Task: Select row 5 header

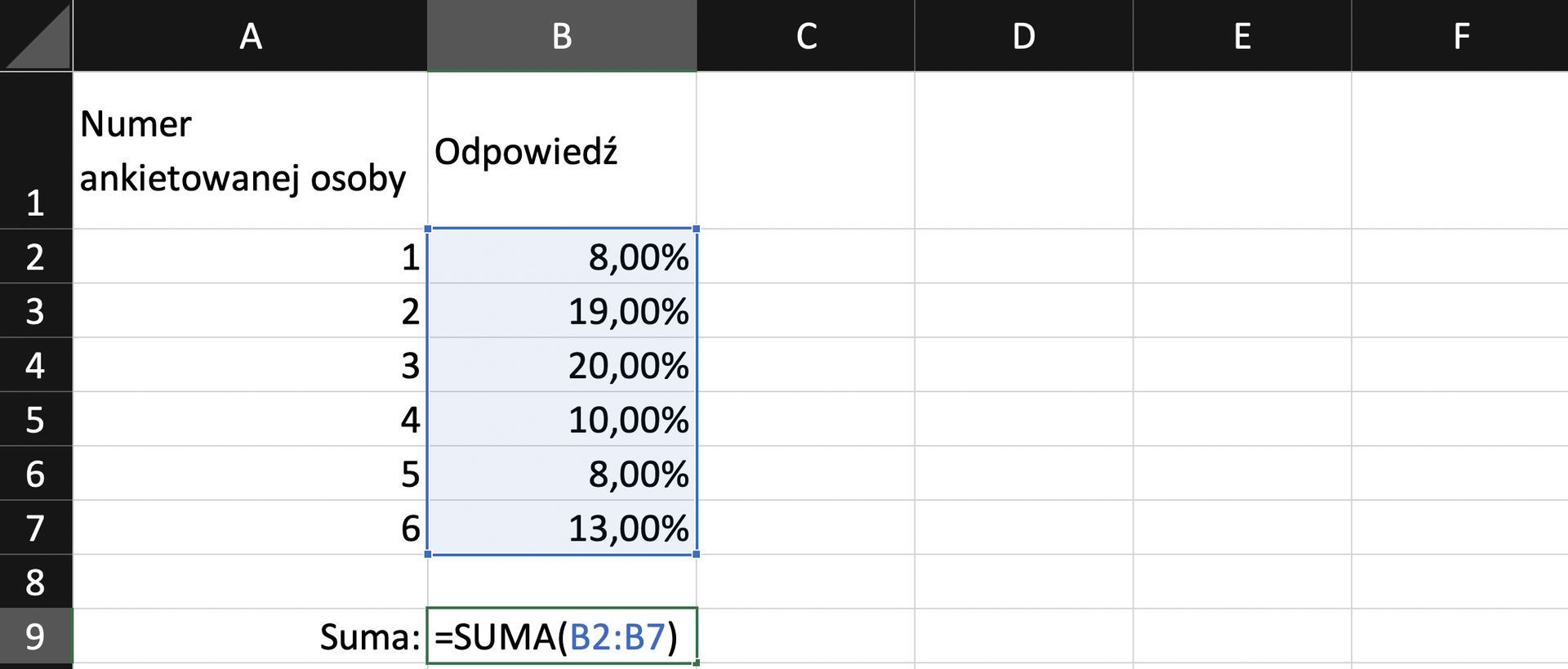Action: (x=36, y=419)
